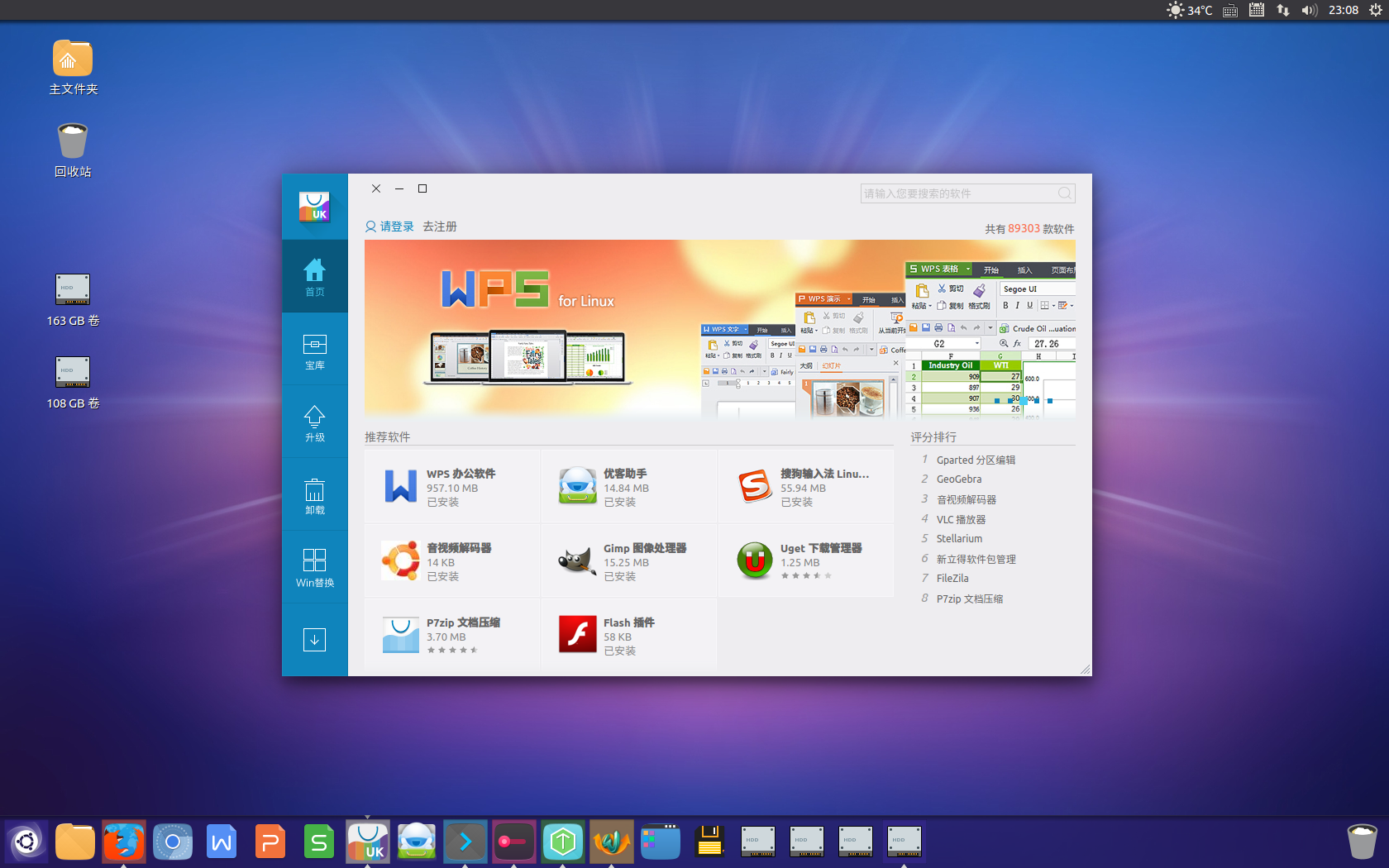Select Stellarium in ranking list
Screen dimensions: 1389x868
(959, 539)
